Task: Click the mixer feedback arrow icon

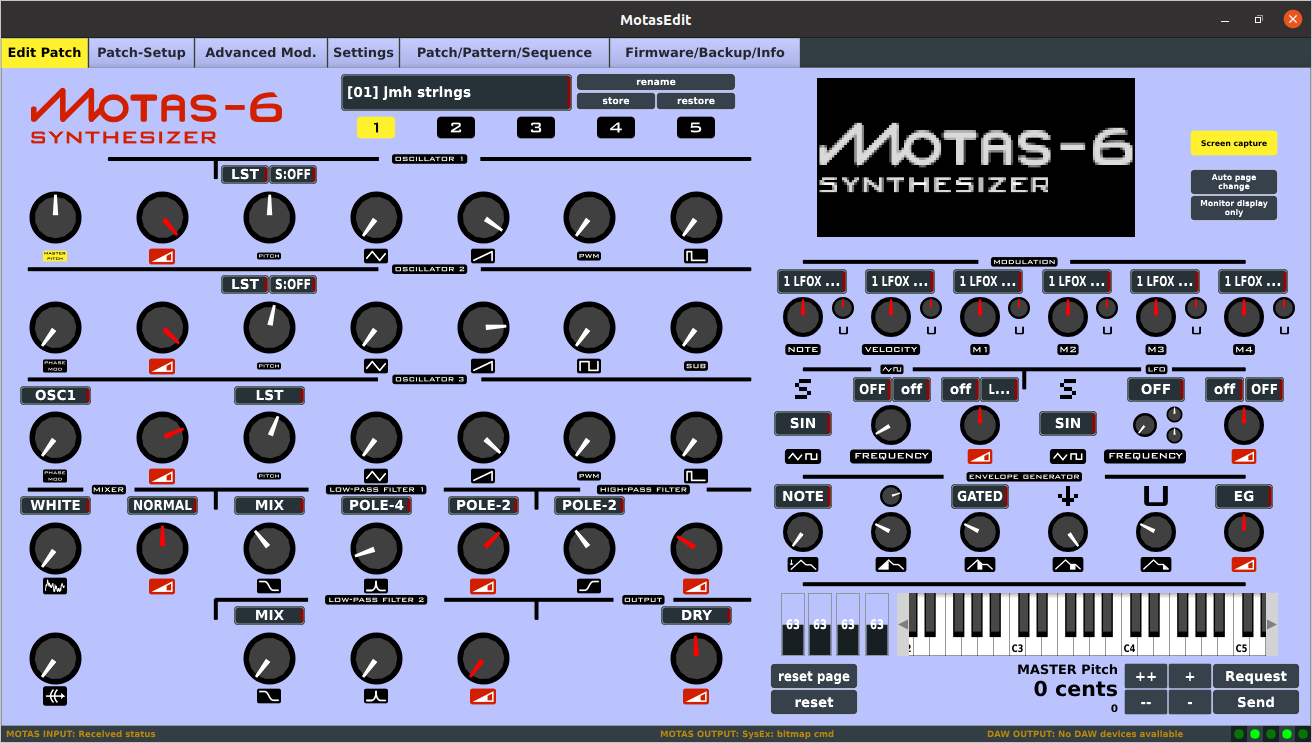Action: [55, 695]
